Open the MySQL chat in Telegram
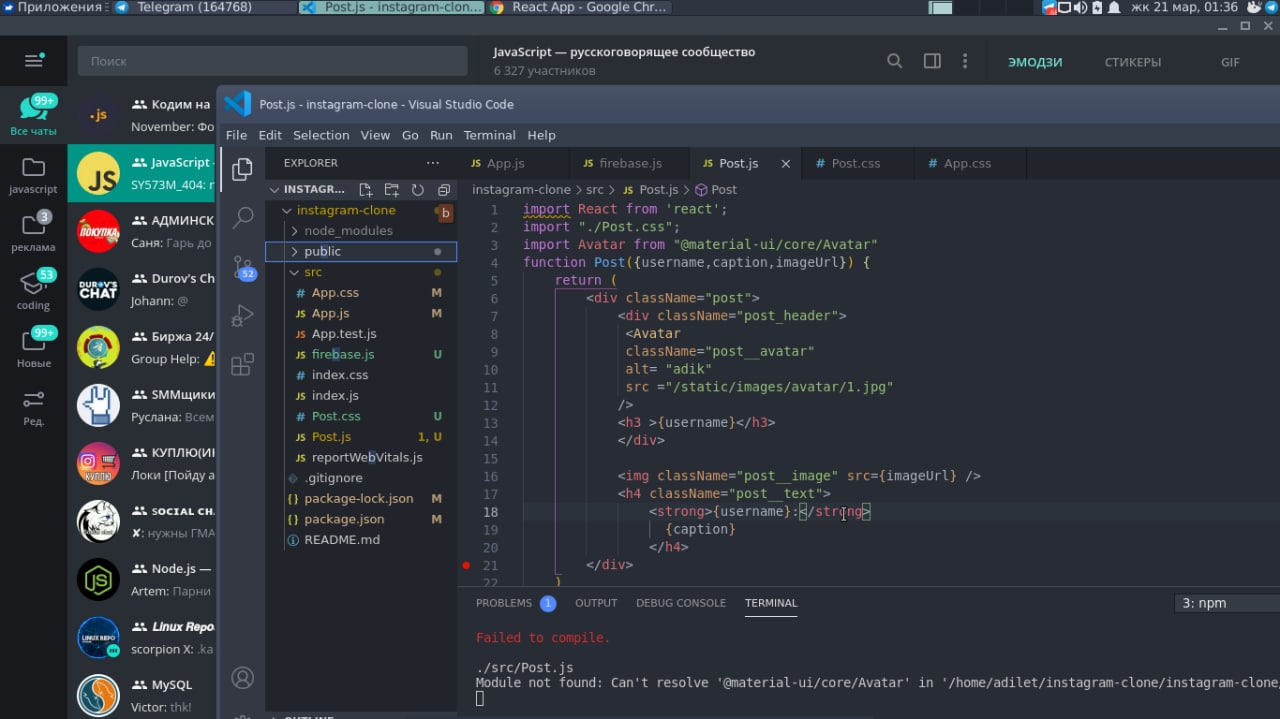This screenshot has width=1280, height=719. (142, 696)
